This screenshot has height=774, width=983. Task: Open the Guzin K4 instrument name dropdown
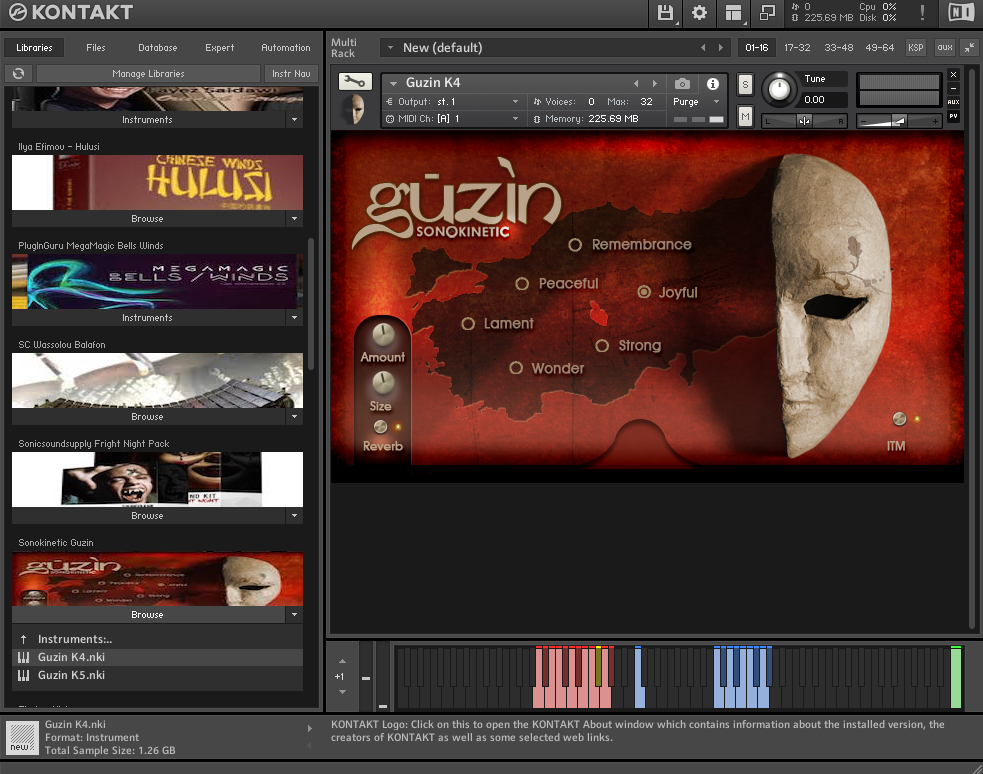(394, 83)
